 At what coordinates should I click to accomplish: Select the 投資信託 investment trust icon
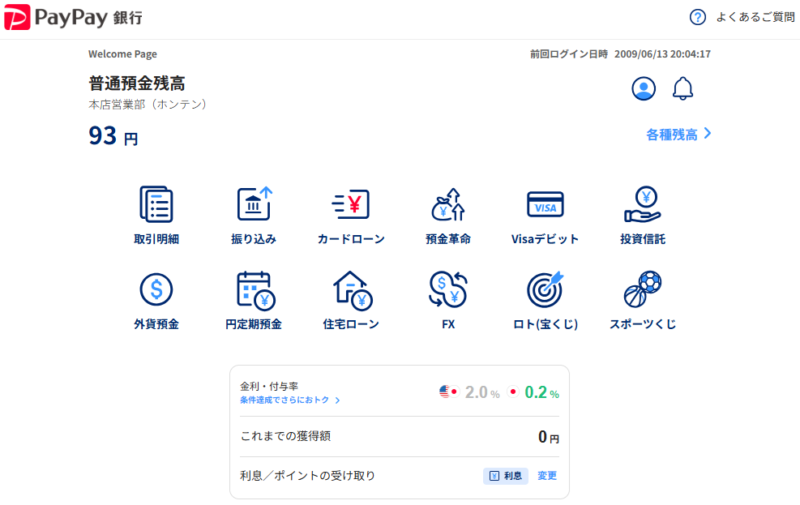click(642, 205)
